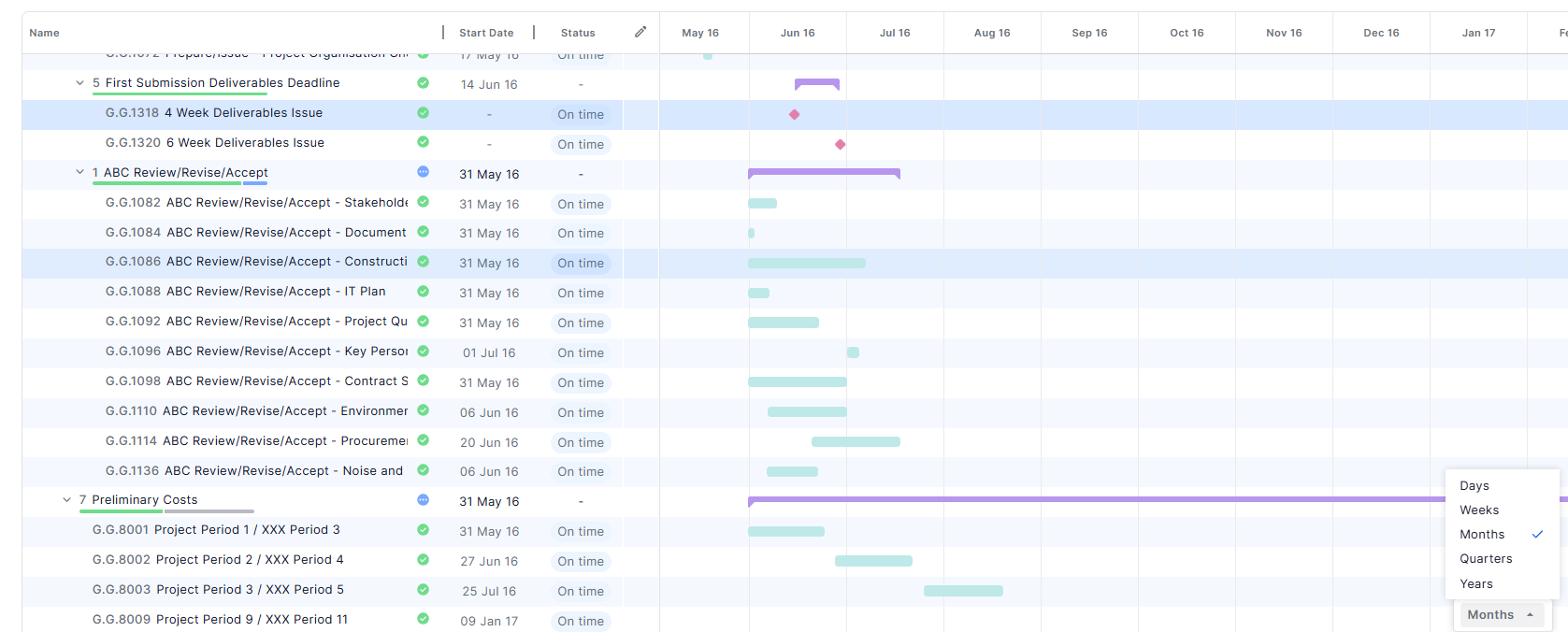The width and height of the screenshot is (1568, 632).
Task: Click On time status of G.G.8002
Action: [581, 562]
